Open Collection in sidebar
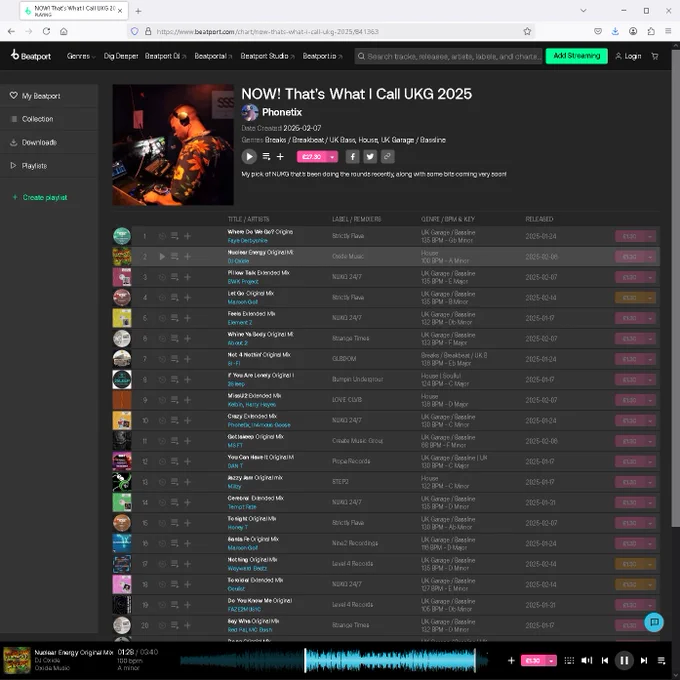This screenshot has height=680, width=680. click(49, 119)
